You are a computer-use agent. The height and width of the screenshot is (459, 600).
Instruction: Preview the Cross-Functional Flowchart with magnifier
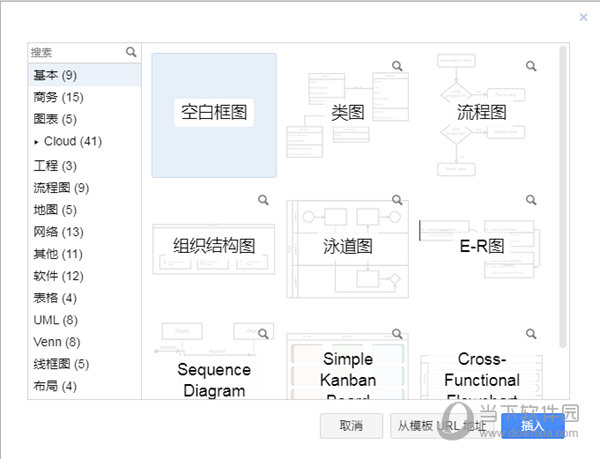[531, 334]
